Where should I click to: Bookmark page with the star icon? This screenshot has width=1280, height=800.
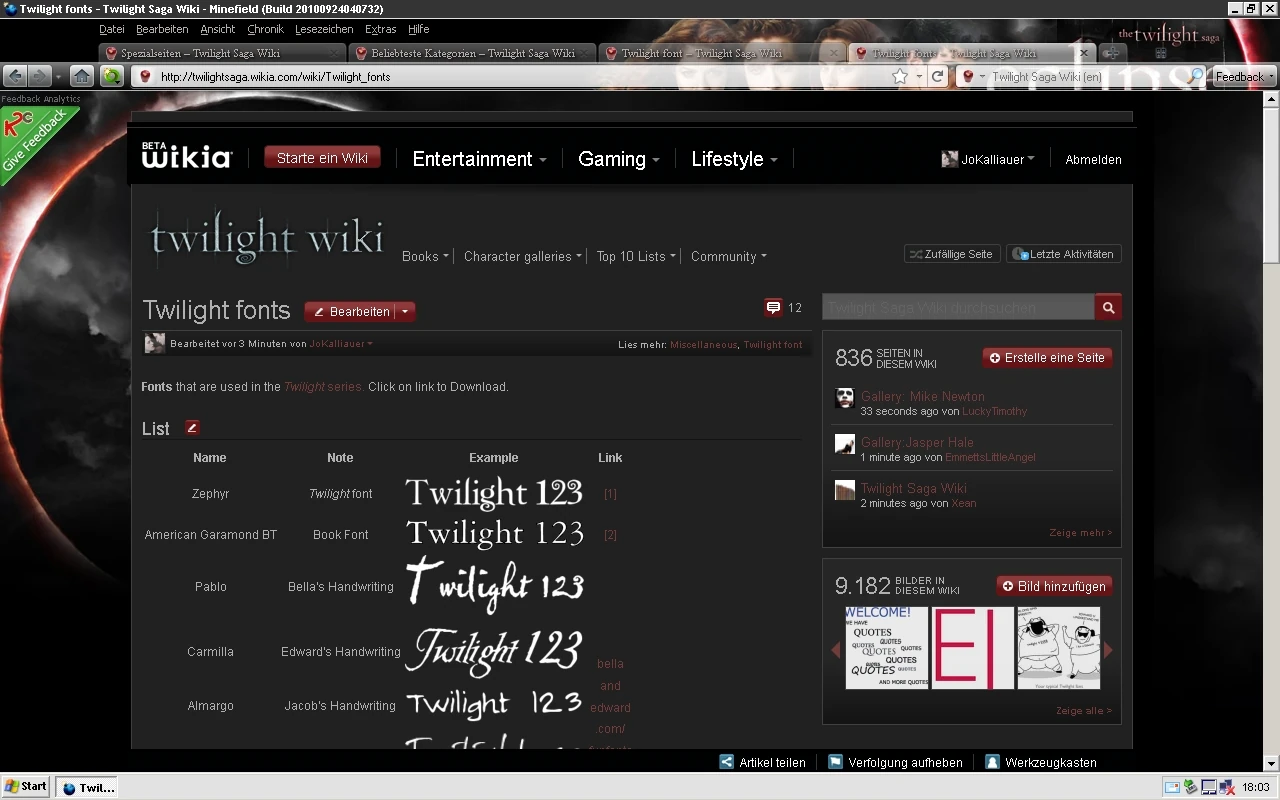(x=900, y=76)
